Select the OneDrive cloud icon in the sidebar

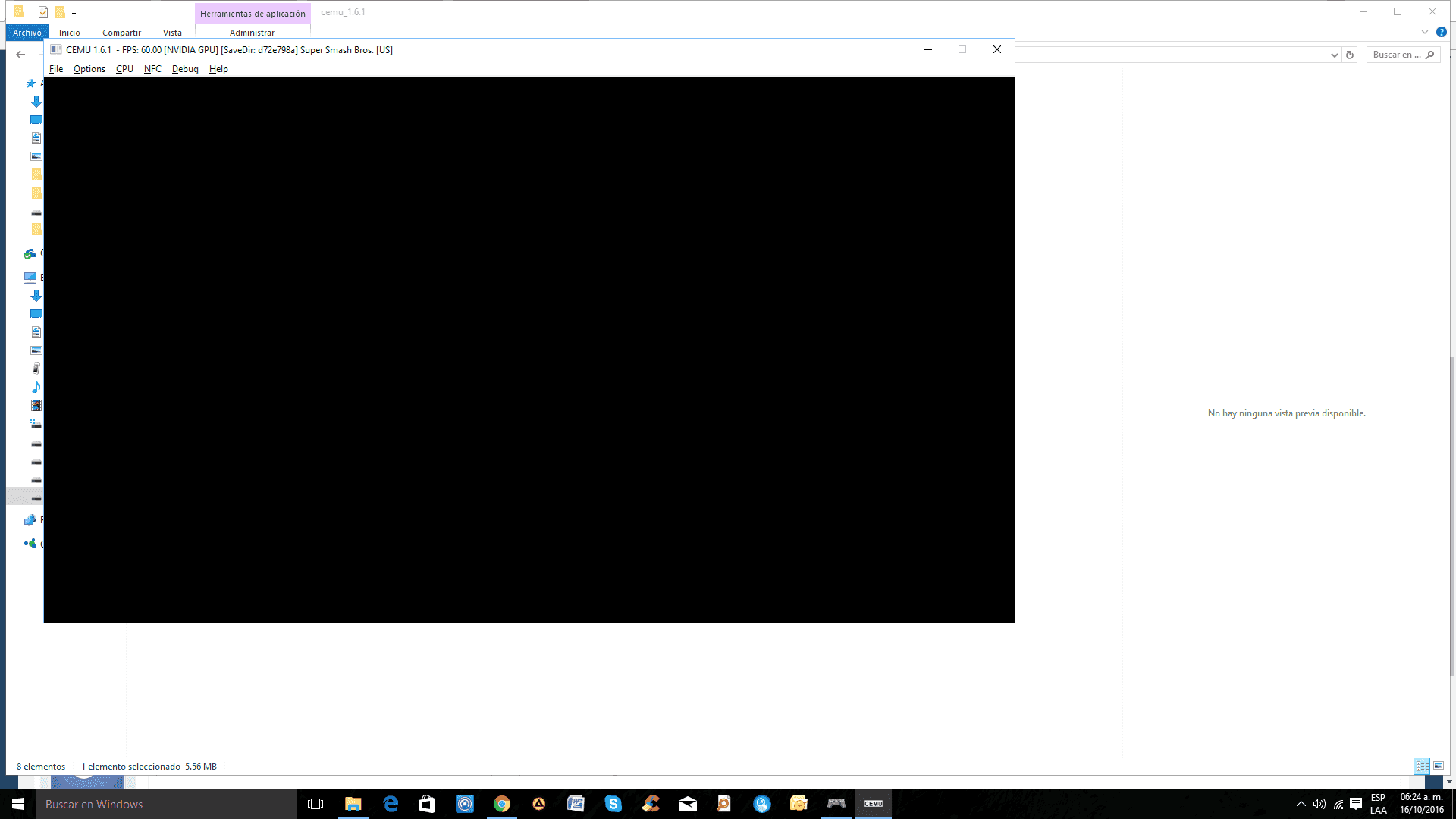coord(30,254)
